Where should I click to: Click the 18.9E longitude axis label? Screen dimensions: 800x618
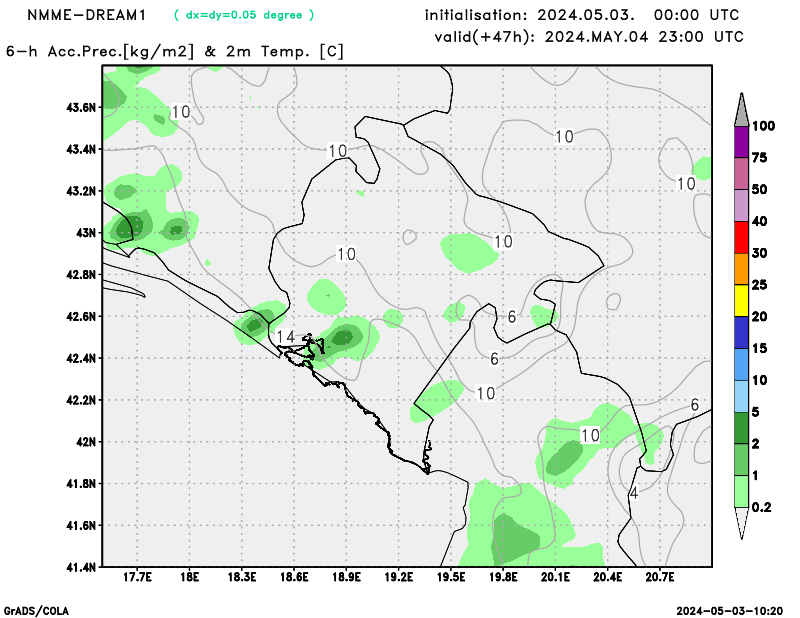click(x=346, y=577)
